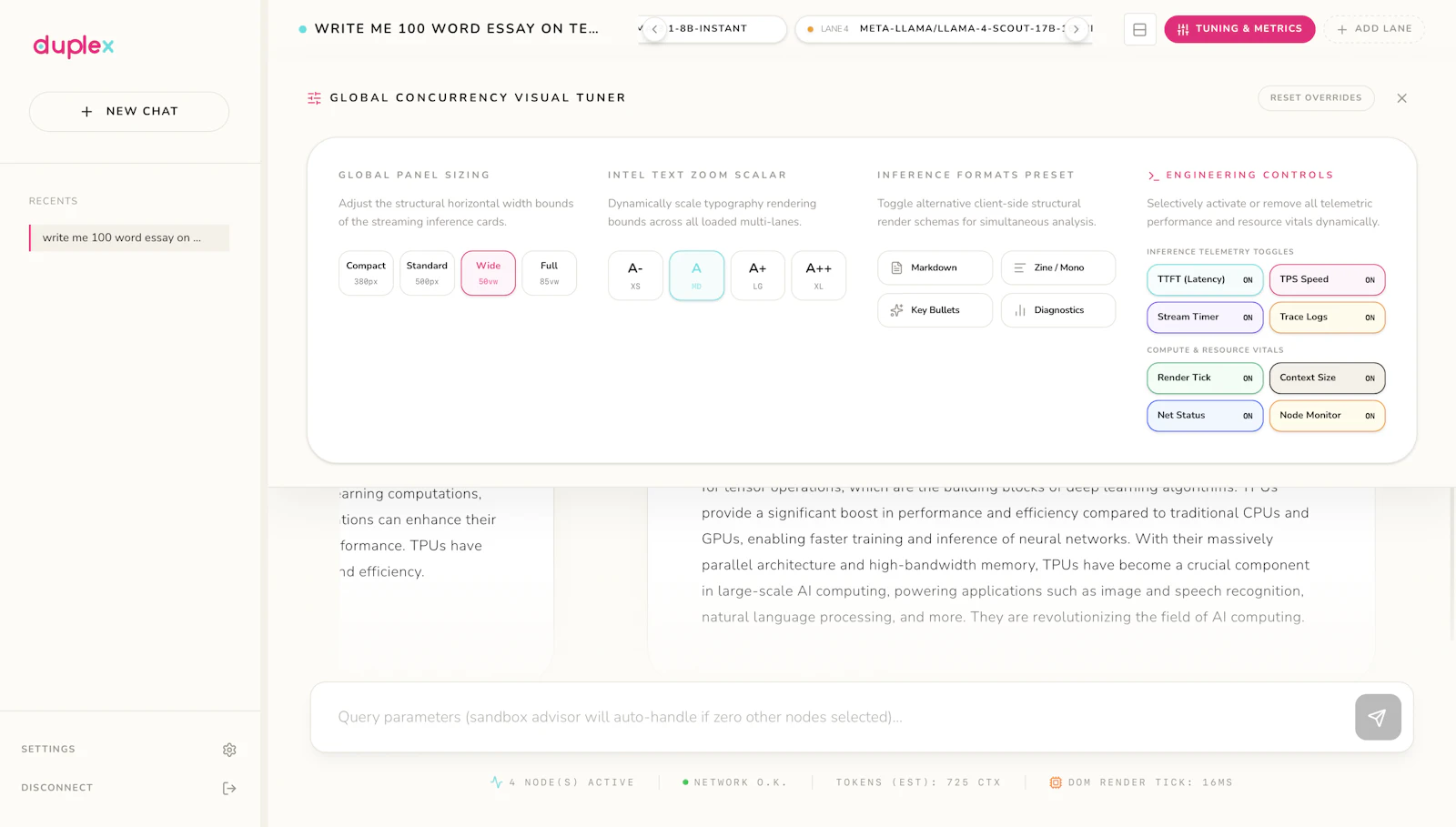Select Wide 50vw panel size

click(x=489, y=273)
